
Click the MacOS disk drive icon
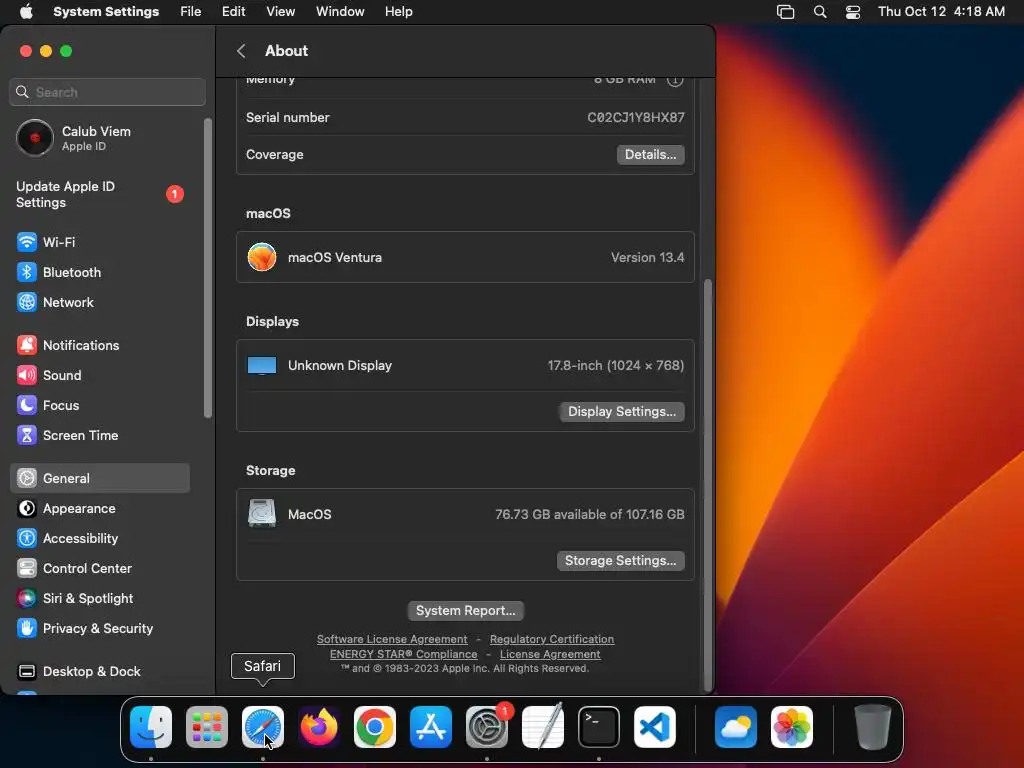262,514
